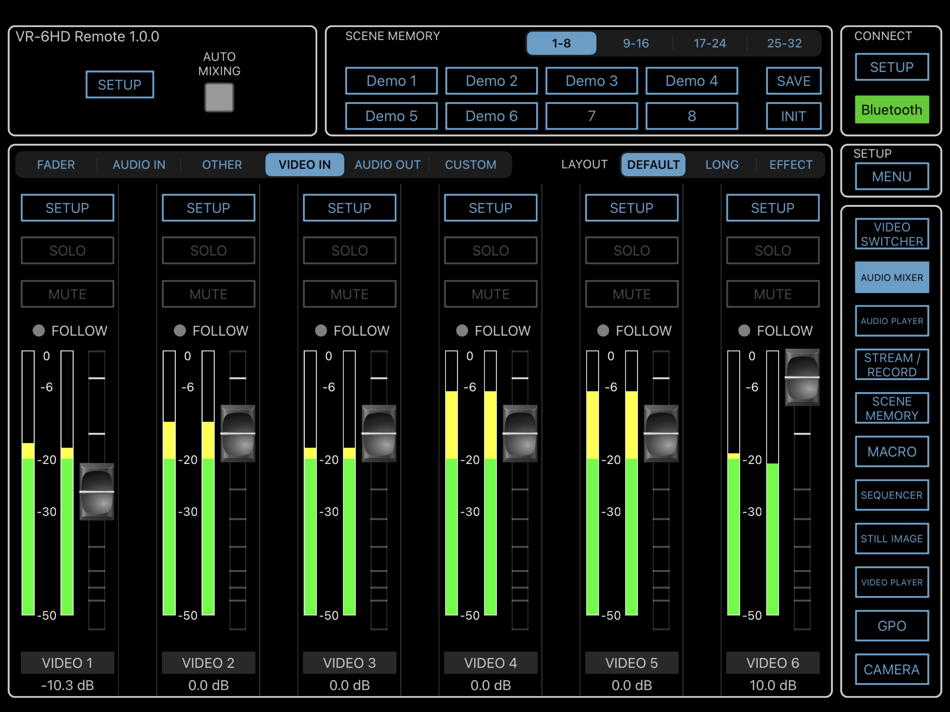
Task: Click the VIDEO 6 fader knob
Action: coord(802,377)
